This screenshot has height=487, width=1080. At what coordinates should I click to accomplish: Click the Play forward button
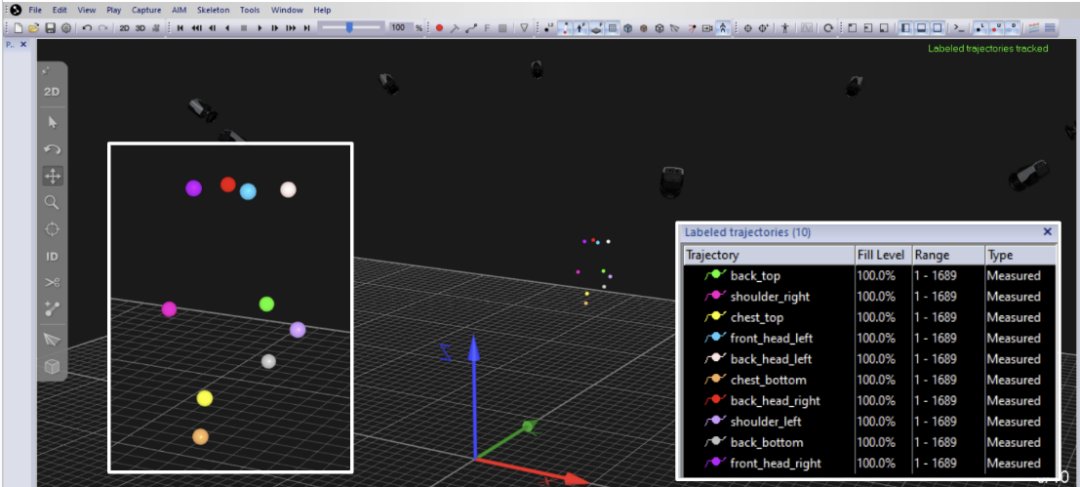click(260, 28)
